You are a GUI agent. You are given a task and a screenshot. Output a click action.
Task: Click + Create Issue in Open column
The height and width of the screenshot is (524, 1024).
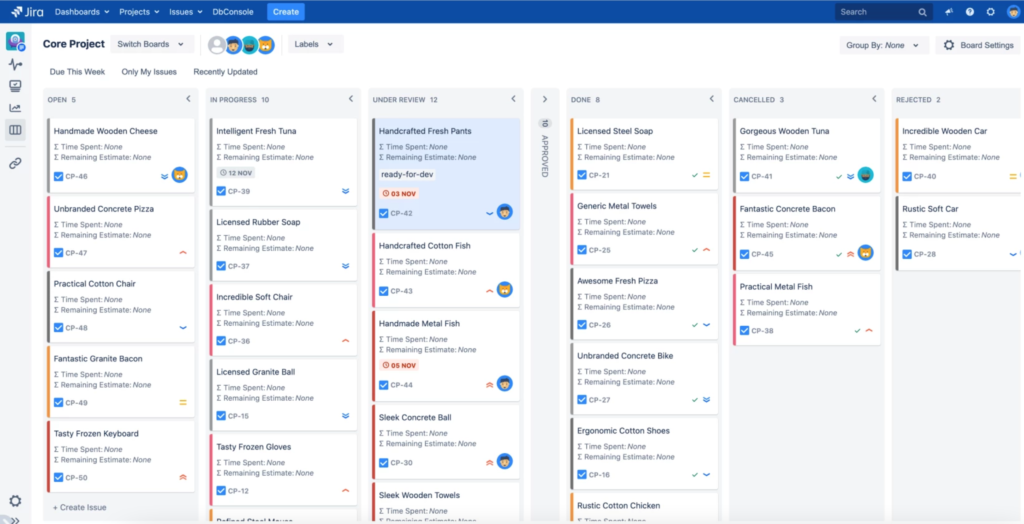[80, 508]
